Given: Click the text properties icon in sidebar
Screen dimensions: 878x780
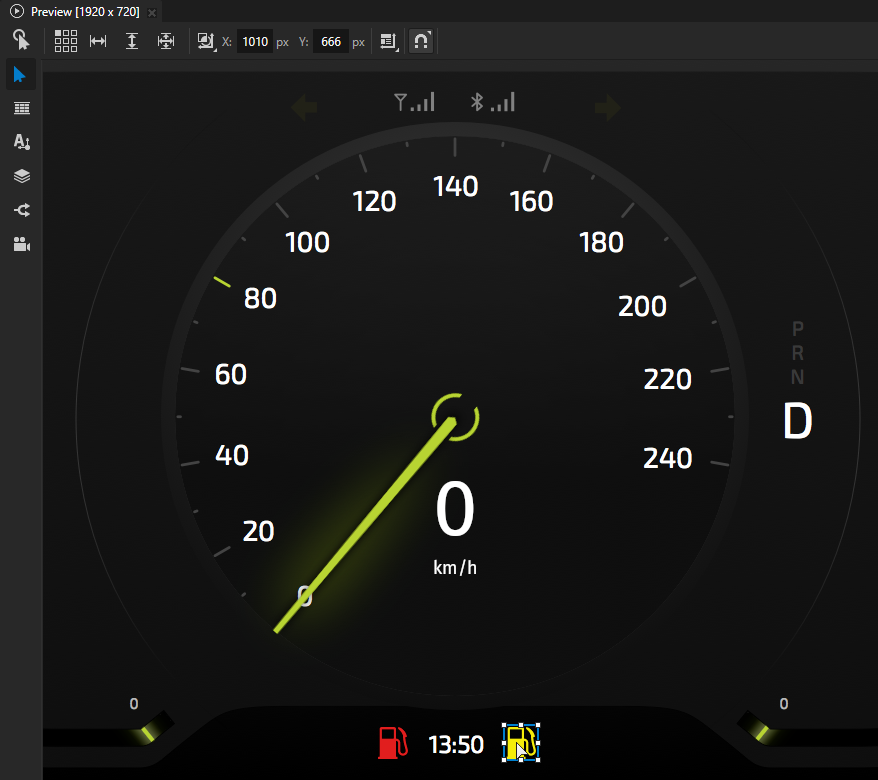Looking at the screenshot, I should point(21,142).
